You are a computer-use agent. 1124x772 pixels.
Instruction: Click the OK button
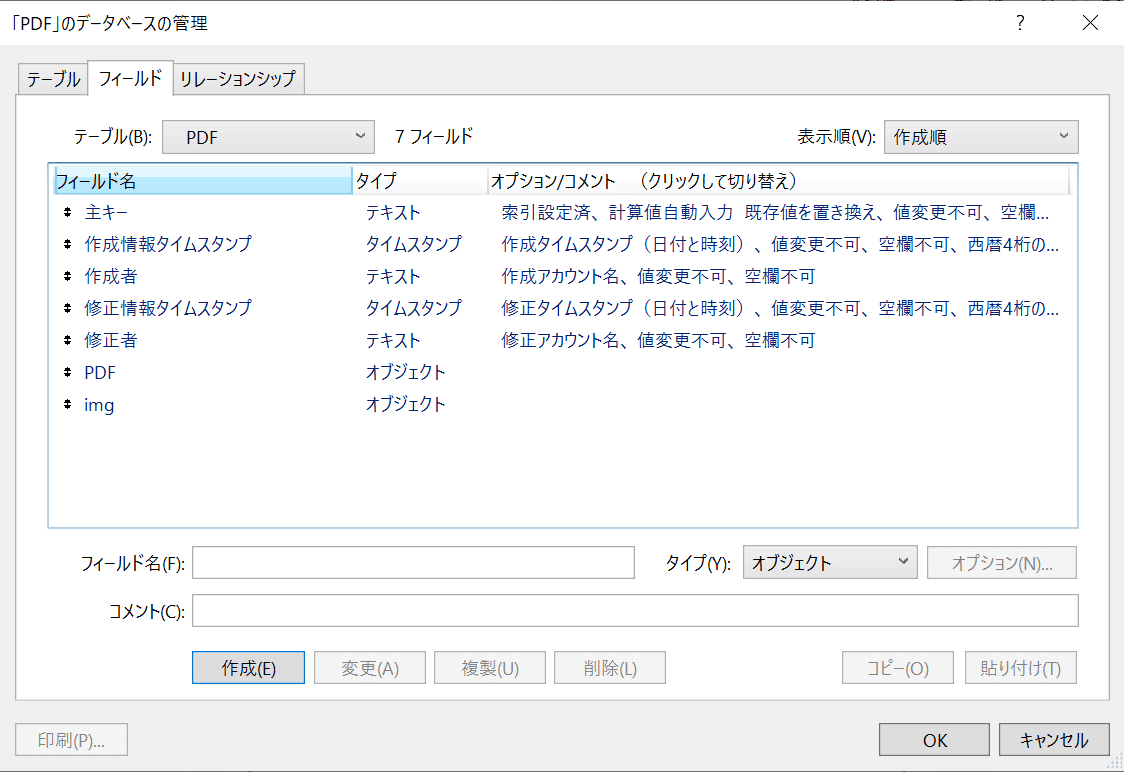point(934,740)
